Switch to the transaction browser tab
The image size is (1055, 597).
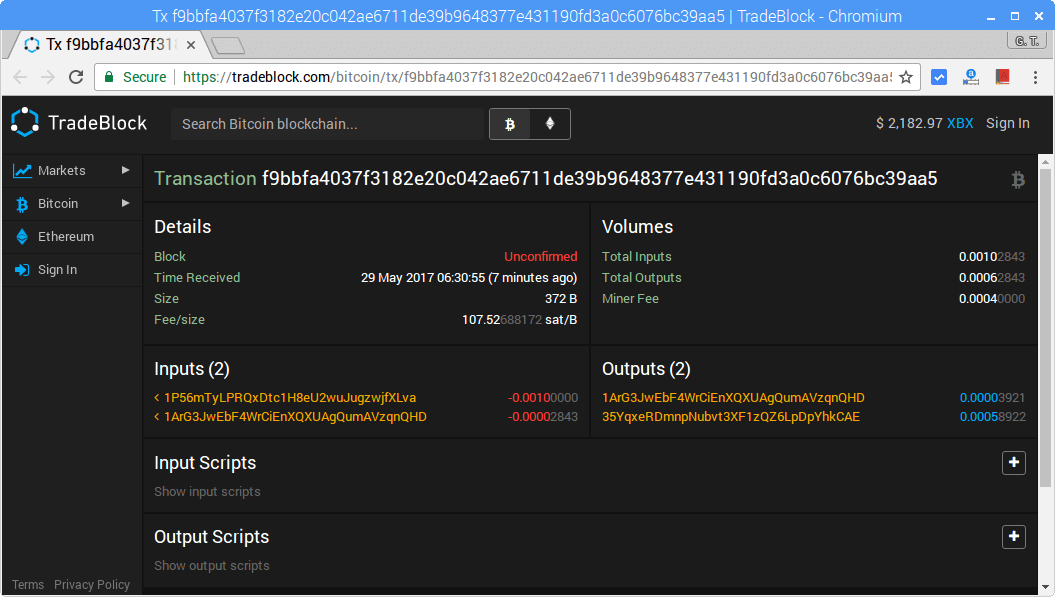pyautogui.click(x=100, y=44)
